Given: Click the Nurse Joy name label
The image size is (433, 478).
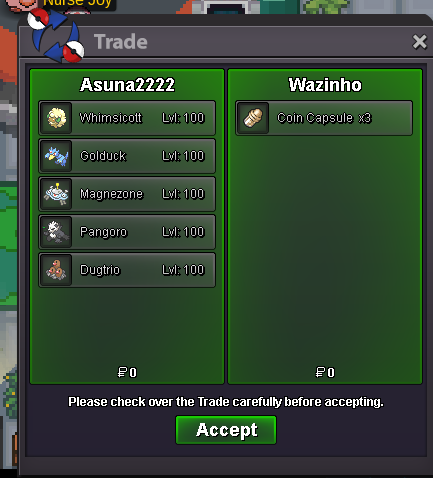Looking at the screenshot, I should click(x=78, y=3).
